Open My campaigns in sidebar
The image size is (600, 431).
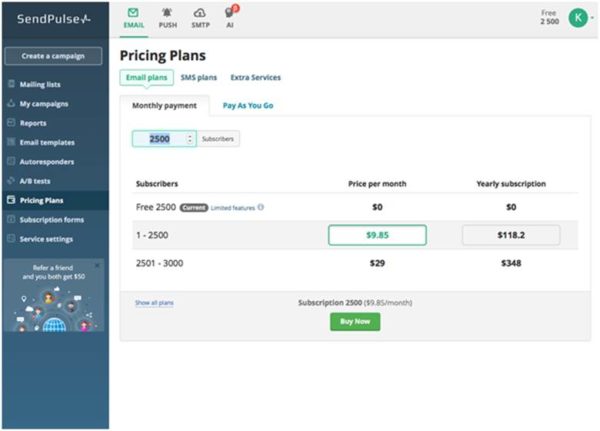[44, 104]
